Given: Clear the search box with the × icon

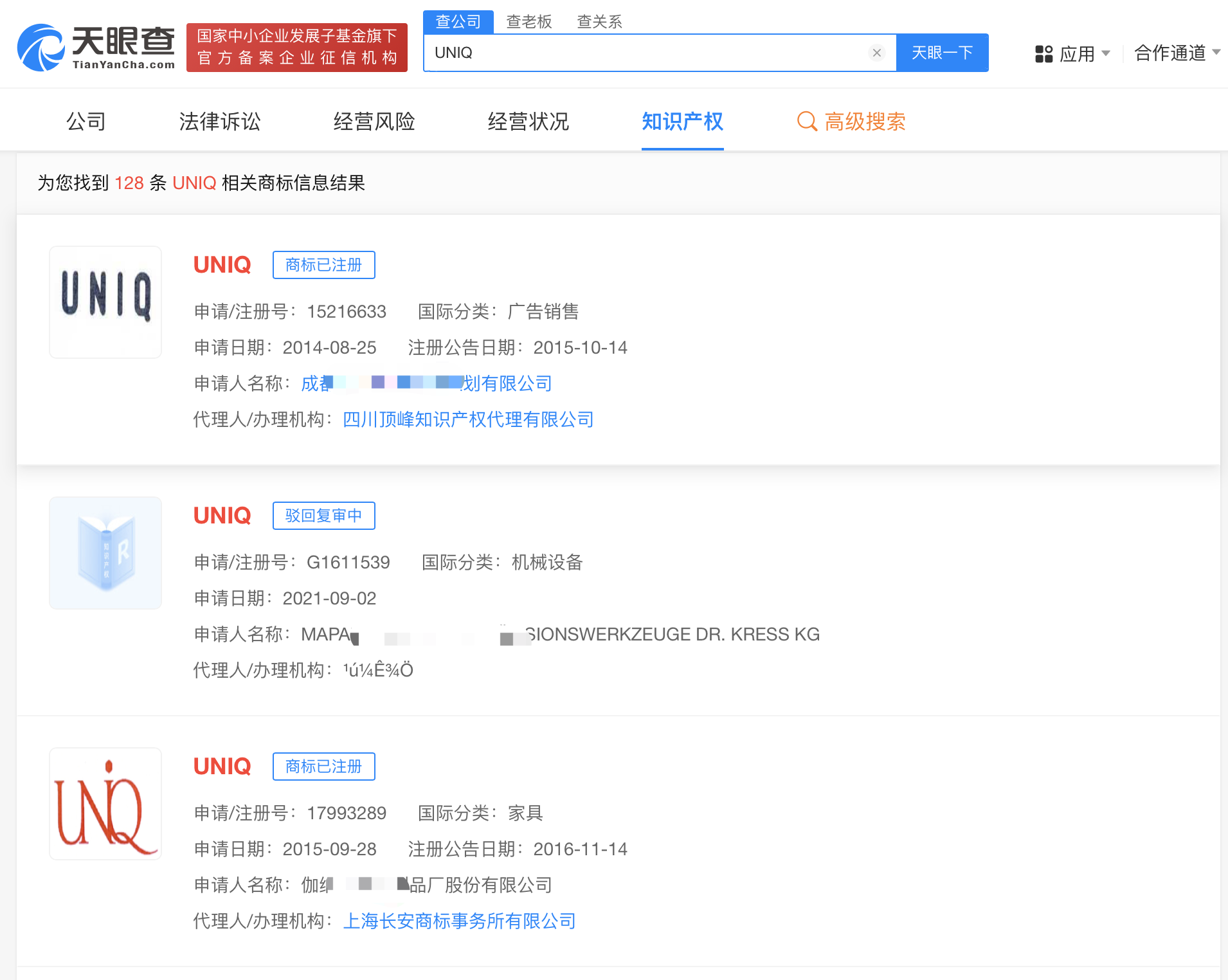Looking at the screenshot, I should click(877, 53).
